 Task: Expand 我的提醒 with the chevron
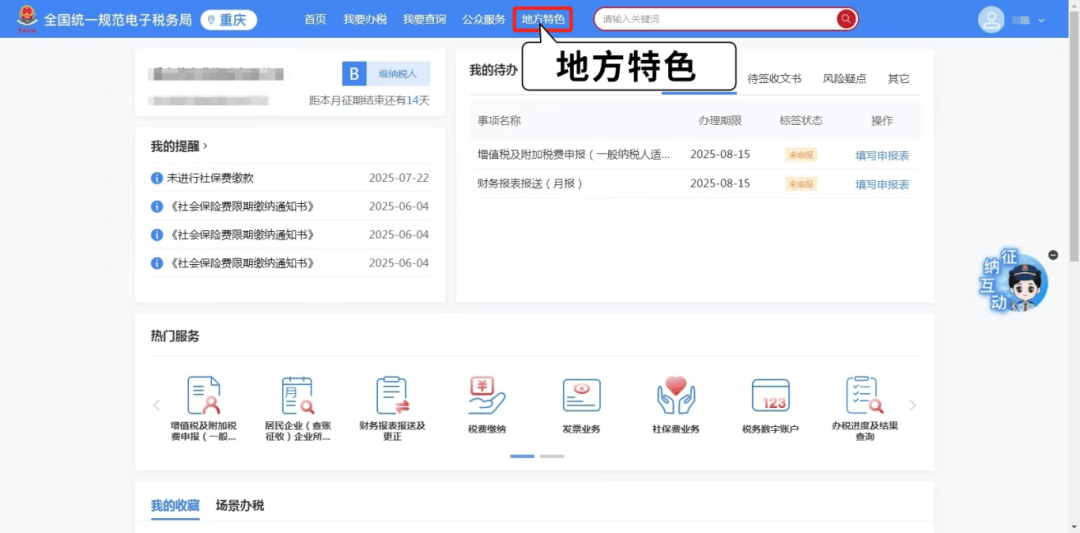[x=206, y=146]
